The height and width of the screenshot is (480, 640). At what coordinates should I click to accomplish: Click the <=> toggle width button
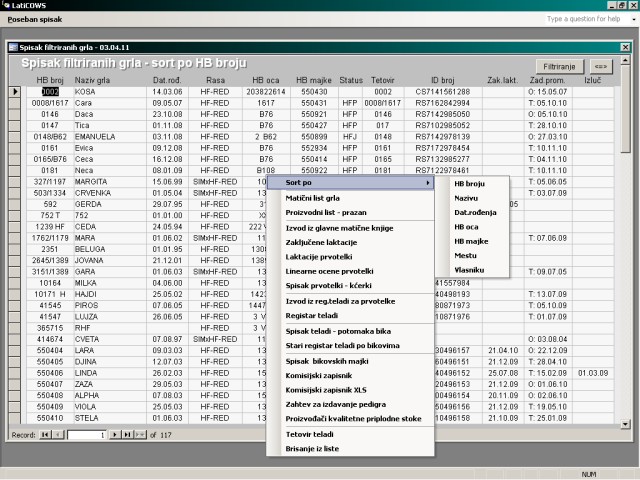(600, 65)
